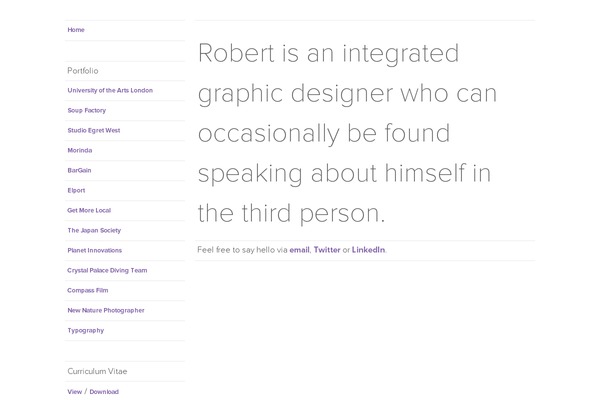This screenshot has height=400, width=600.
Task: Open the Twitter profile link
Action: pyautogui.click(x=327, y=250)
